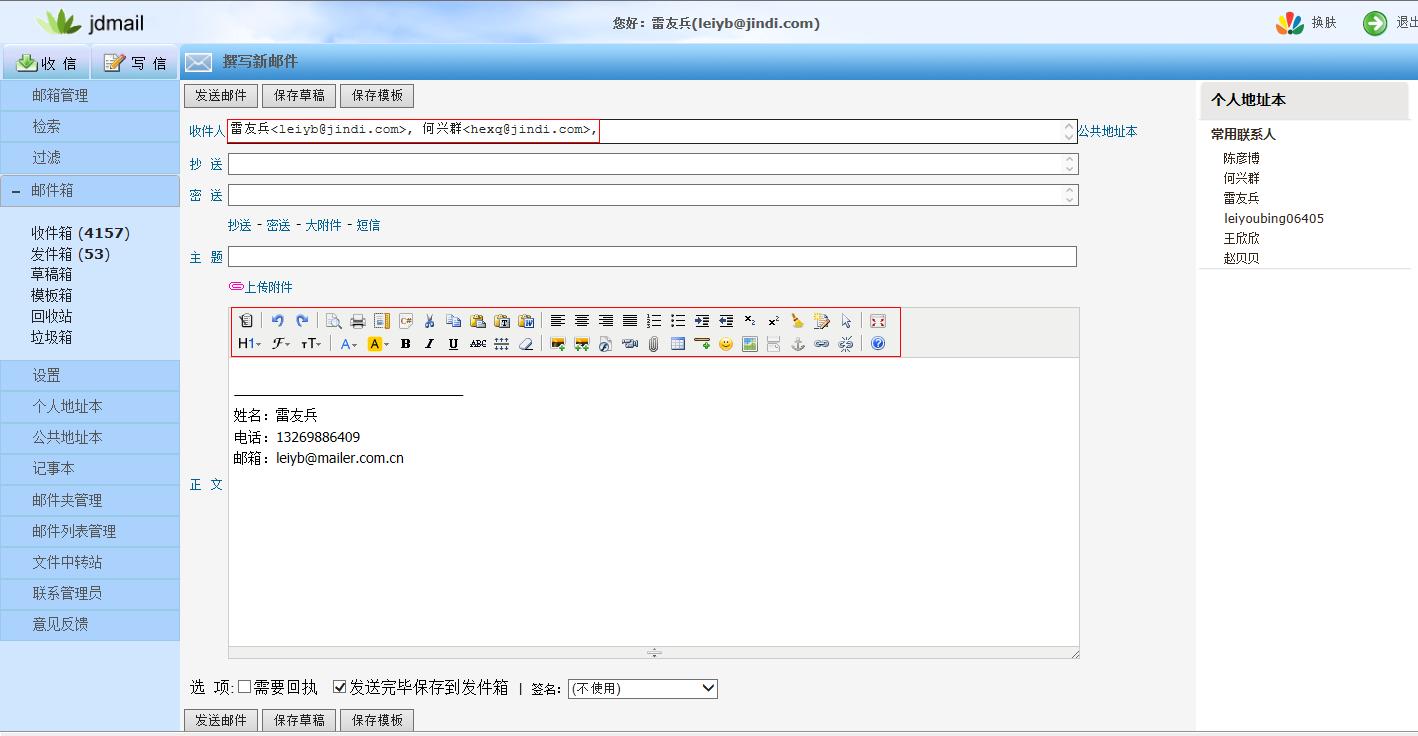Click the bottom 保存模板 button
The image size is (1418, 736).
pos(377,720)
